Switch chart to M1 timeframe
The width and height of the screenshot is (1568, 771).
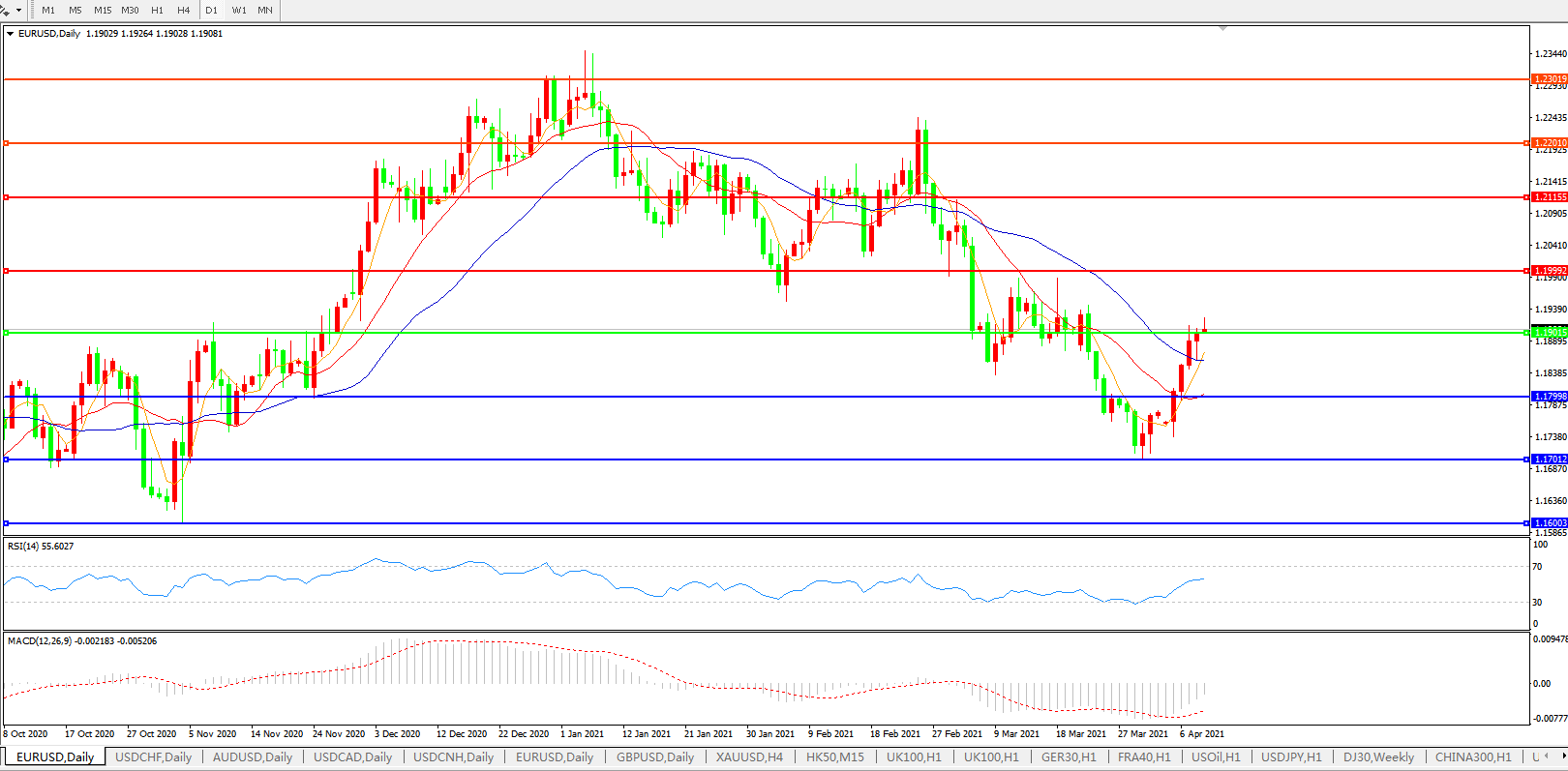click(x=48, y=11)
